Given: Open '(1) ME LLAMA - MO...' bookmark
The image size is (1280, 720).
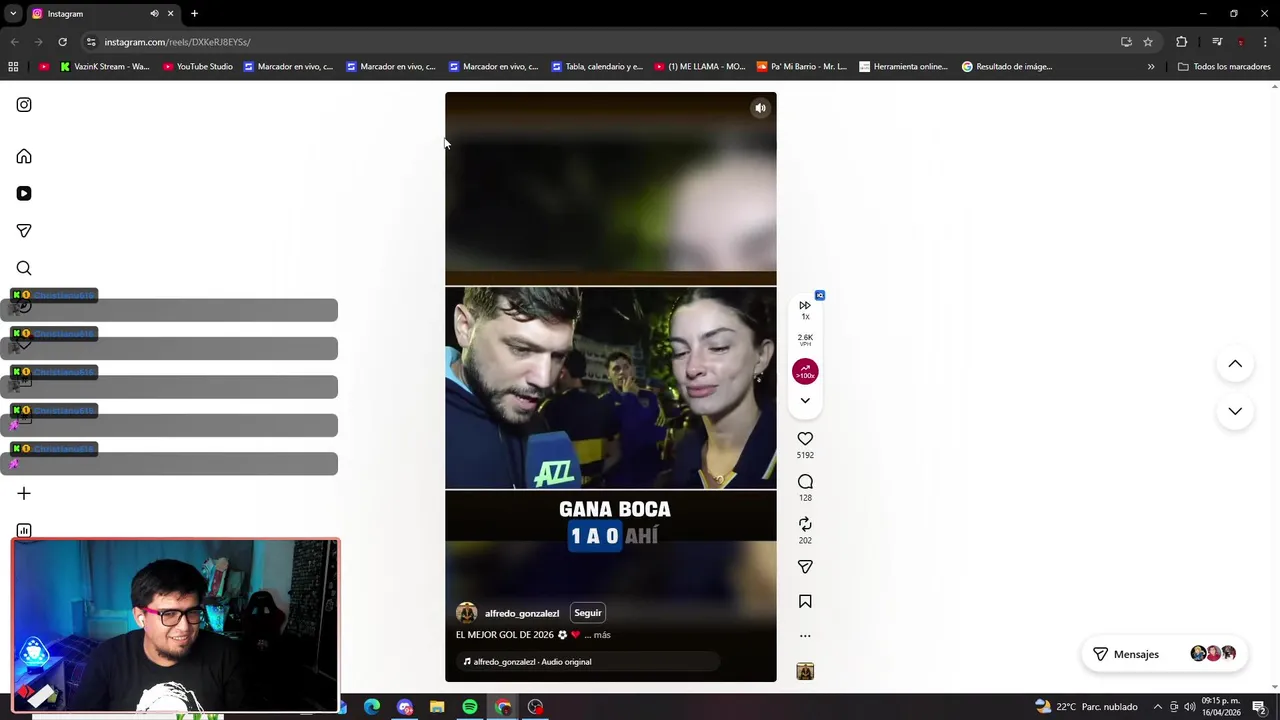Looking at the screenshot, I should (x=700, y=67).
